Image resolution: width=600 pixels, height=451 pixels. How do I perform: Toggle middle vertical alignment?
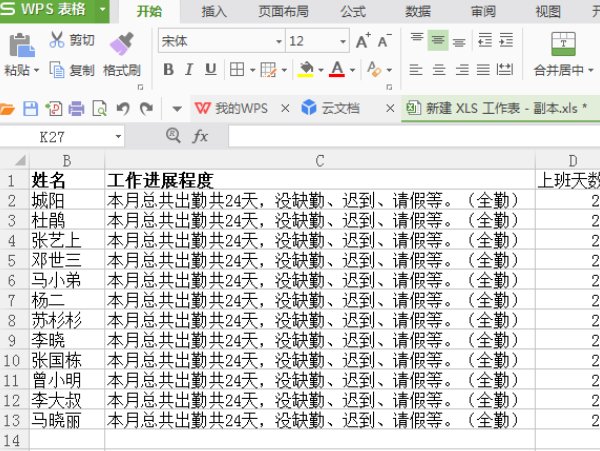pos(438,40)
